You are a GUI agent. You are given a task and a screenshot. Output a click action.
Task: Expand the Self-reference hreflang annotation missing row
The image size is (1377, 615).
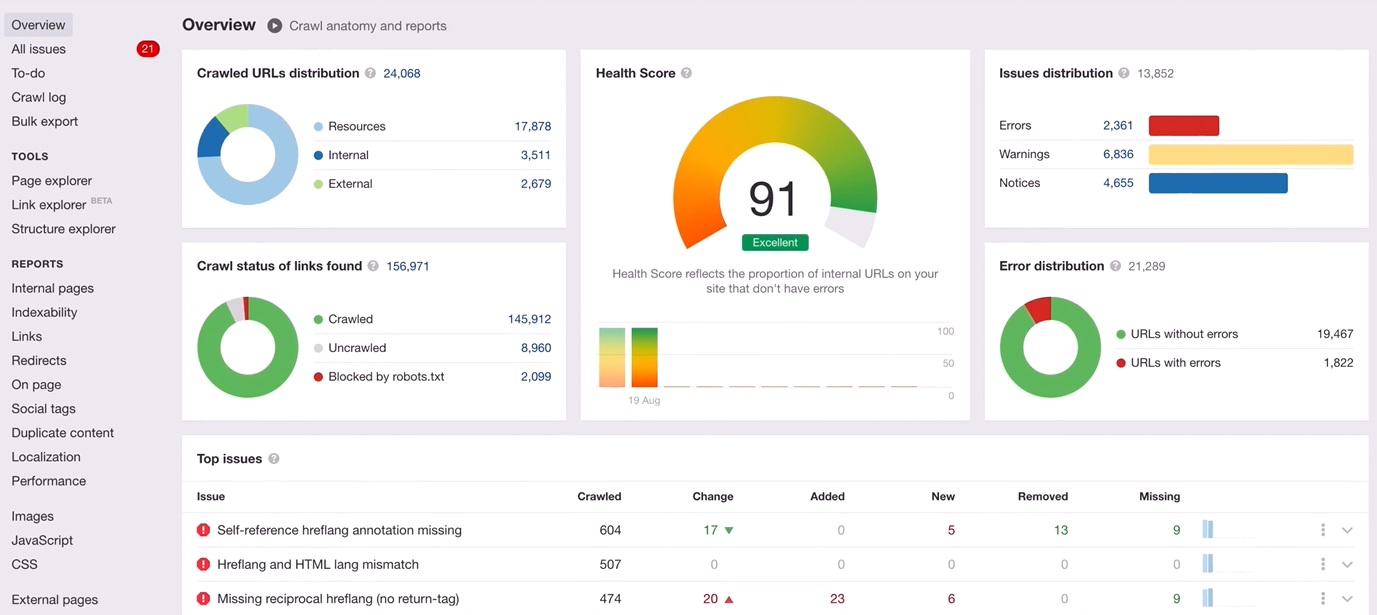click(1347, 530)
